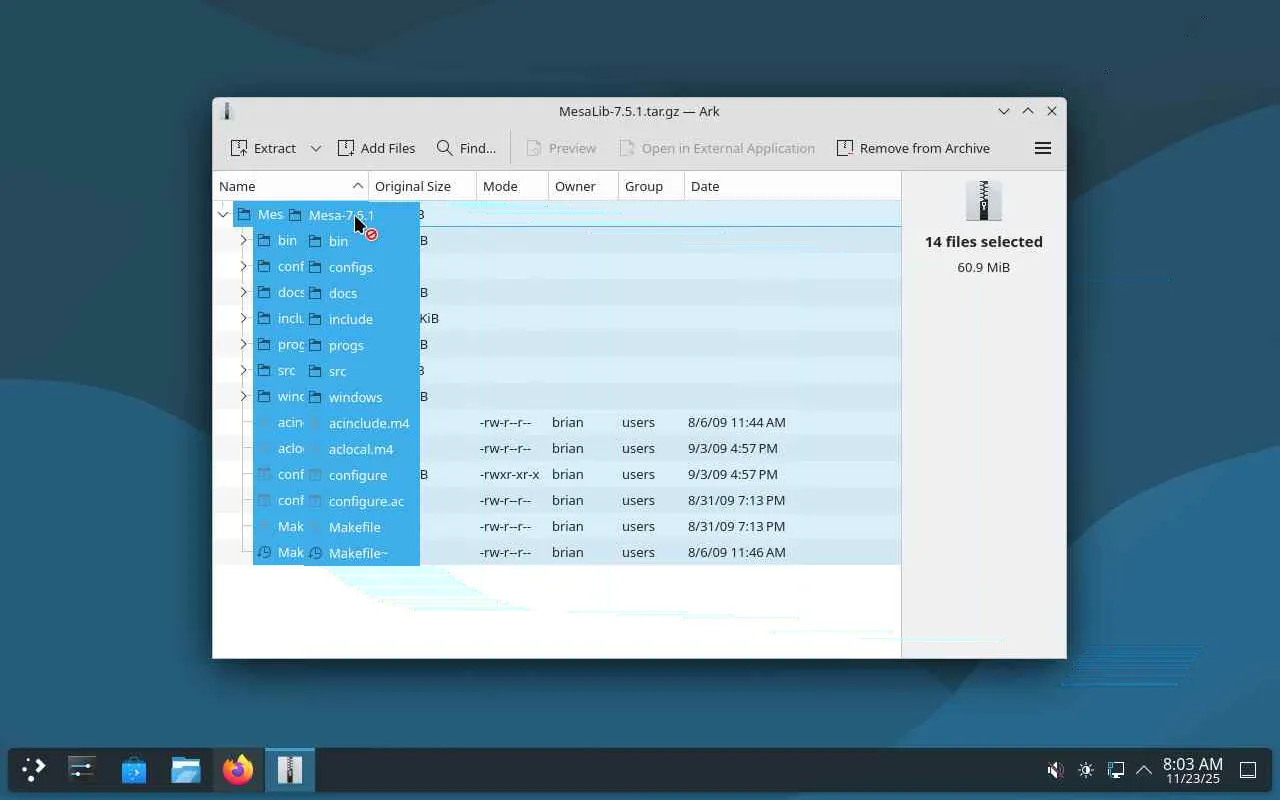Open the network connections tray icon
This screenshot has width=1280, height=800.
click(1116, 770)
